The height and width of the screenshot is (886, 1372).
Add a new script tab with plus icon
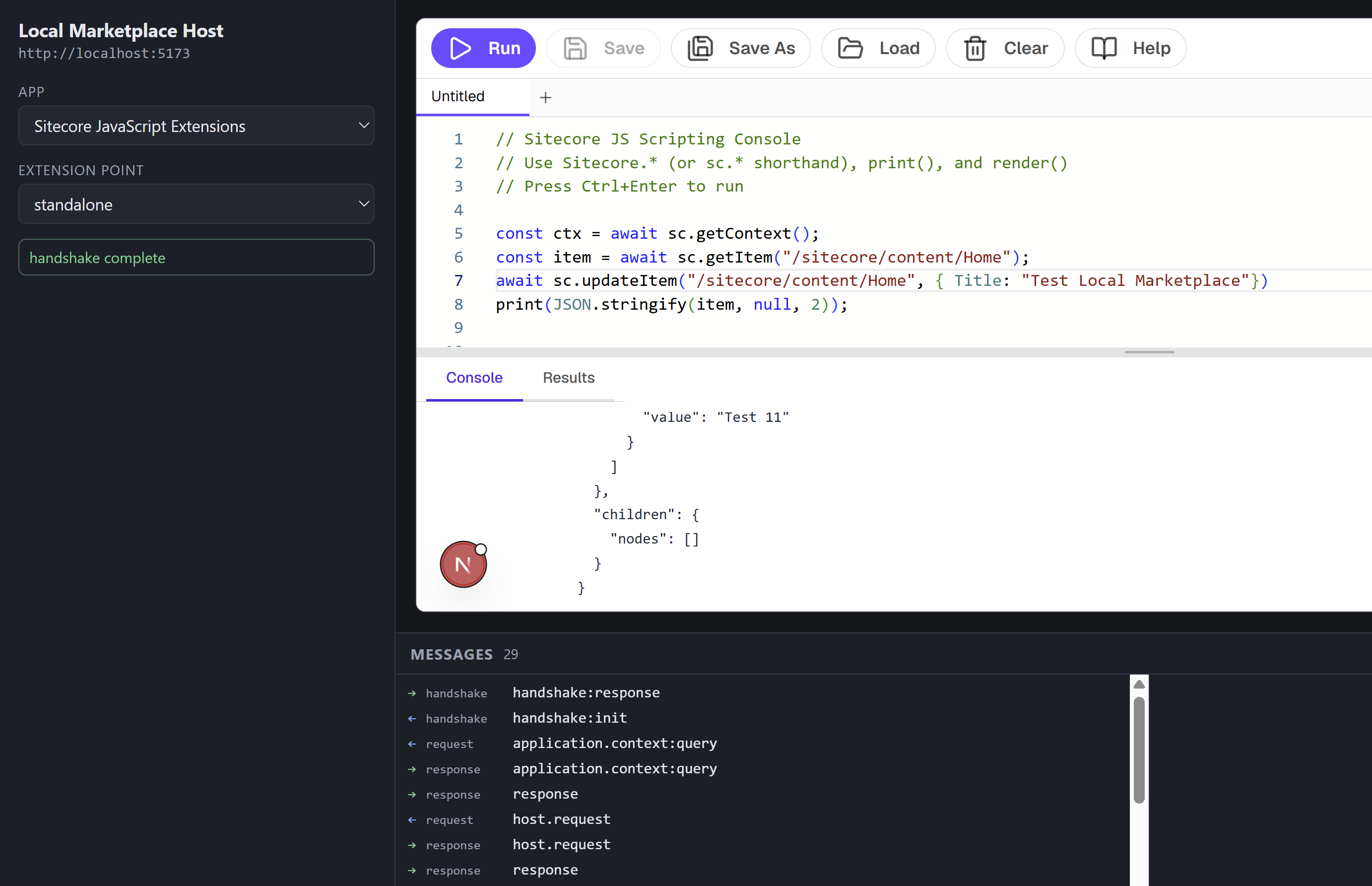pos(546,97)
